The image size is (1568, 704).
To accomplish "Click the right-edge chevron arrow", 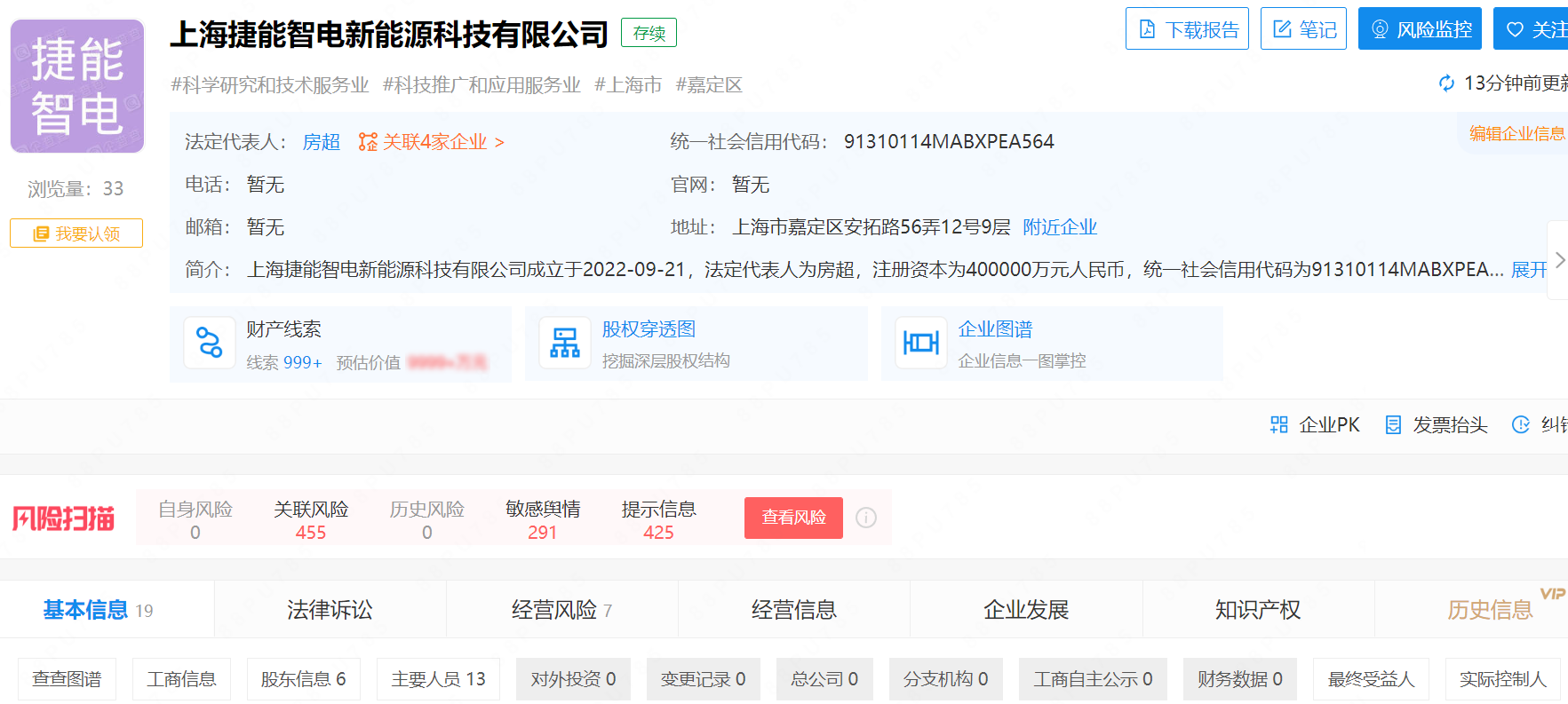I will point(1559,260).
